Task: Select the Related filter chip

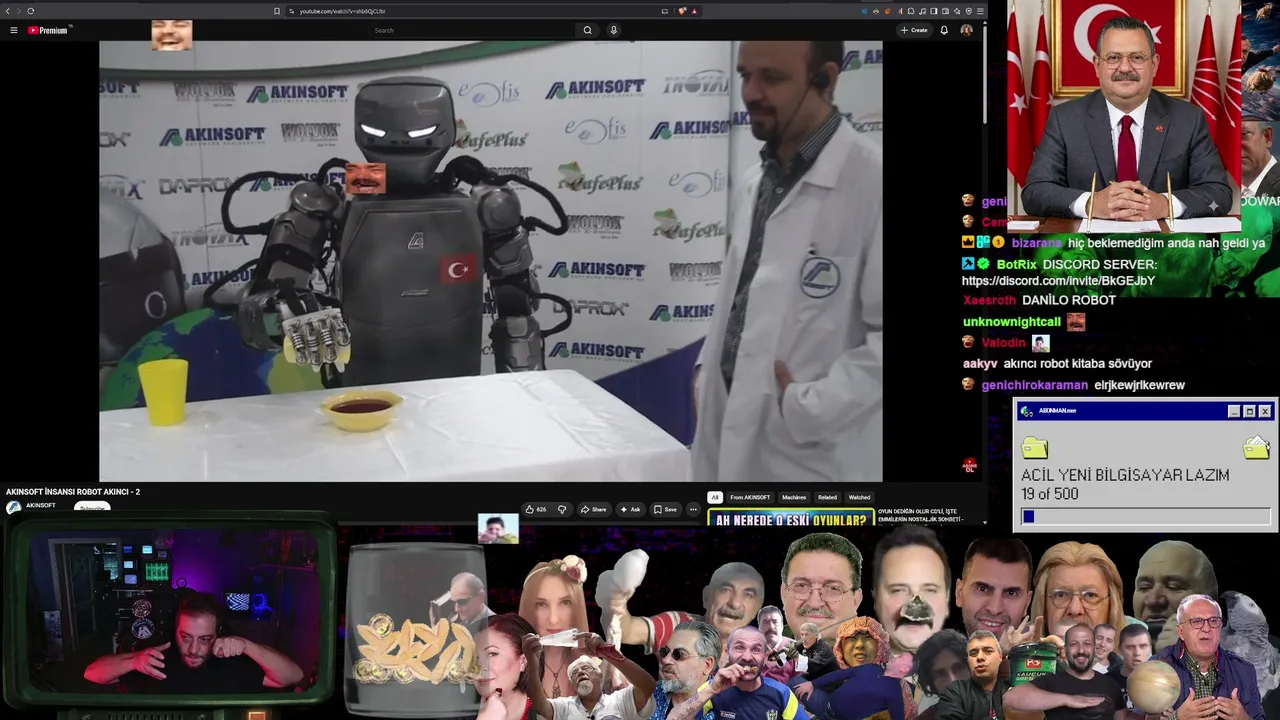Action: click(x=827, y=497)
